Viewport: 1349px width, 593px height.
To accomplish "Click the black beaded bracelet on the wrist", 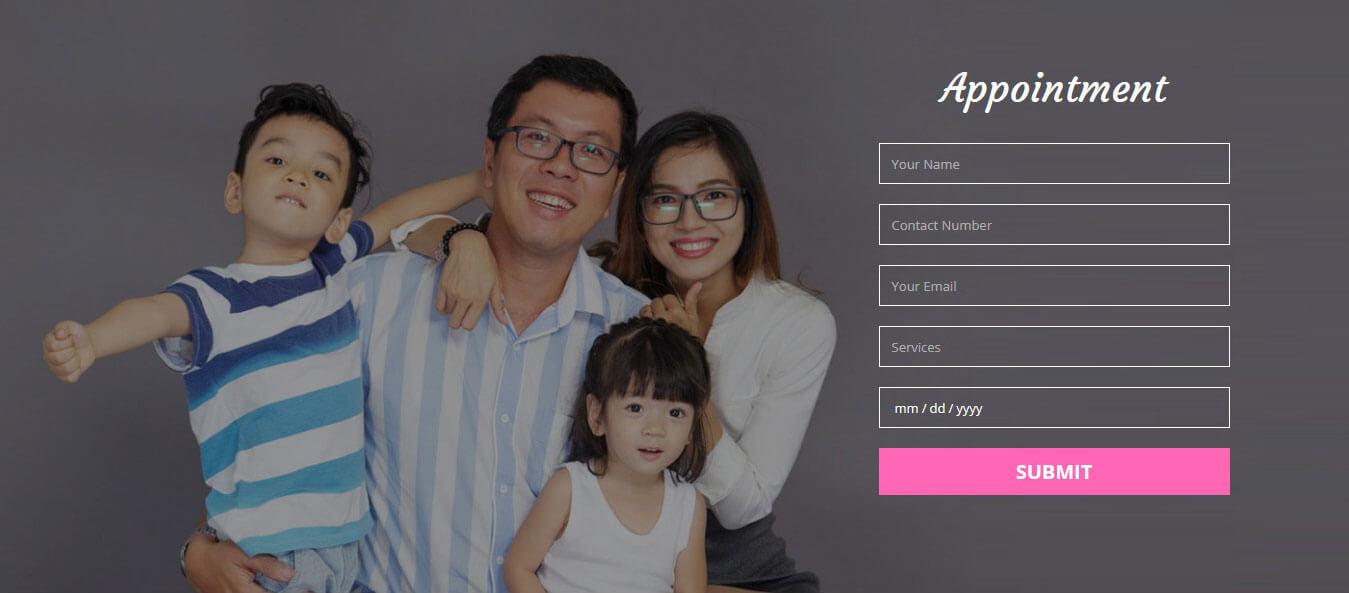I will pyautogui.click(x=459, y=237).
